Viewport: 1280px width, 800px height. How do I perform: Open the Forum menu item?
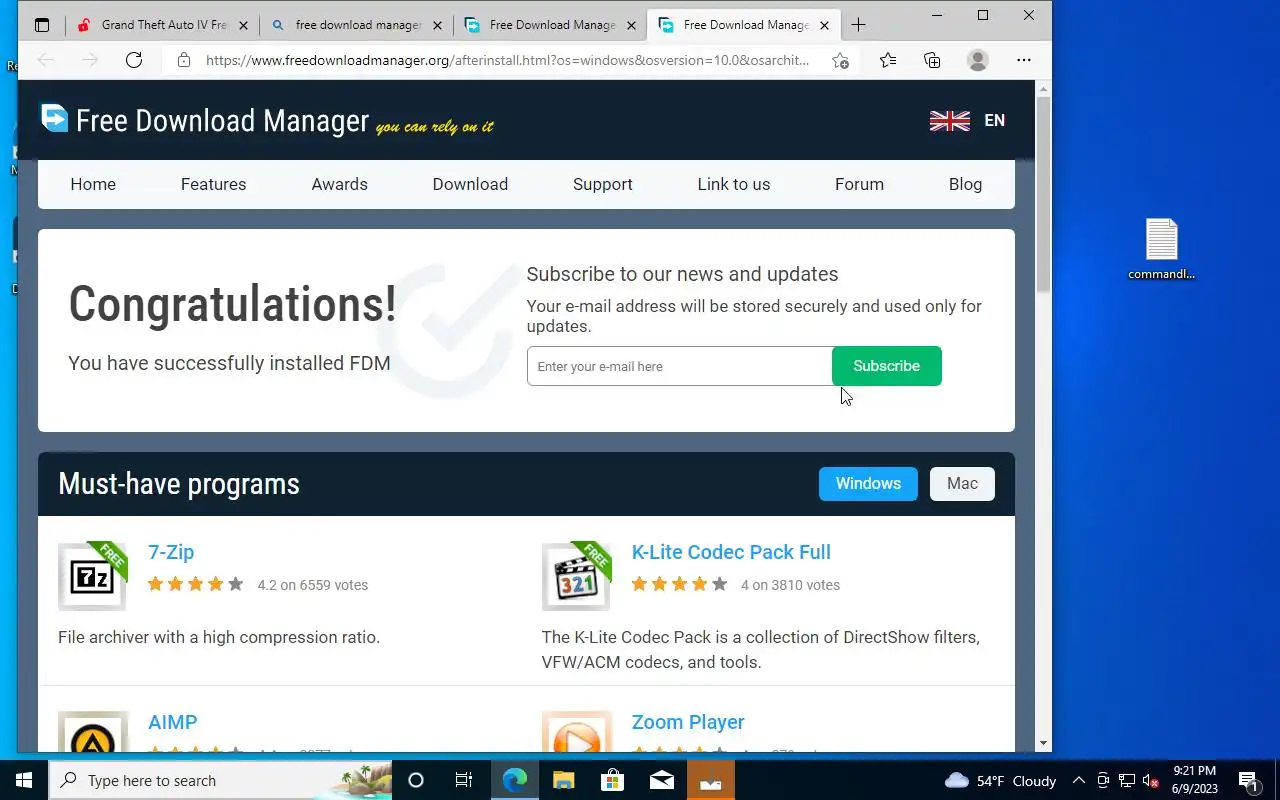(859, 184)
